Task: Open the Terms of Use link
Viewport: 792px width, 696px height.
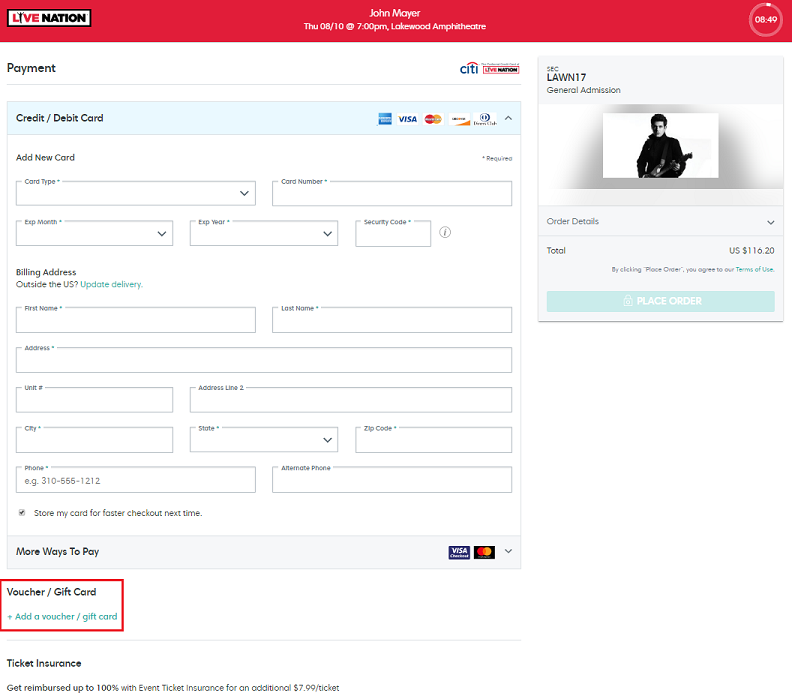Action: (x=755, y=270)
